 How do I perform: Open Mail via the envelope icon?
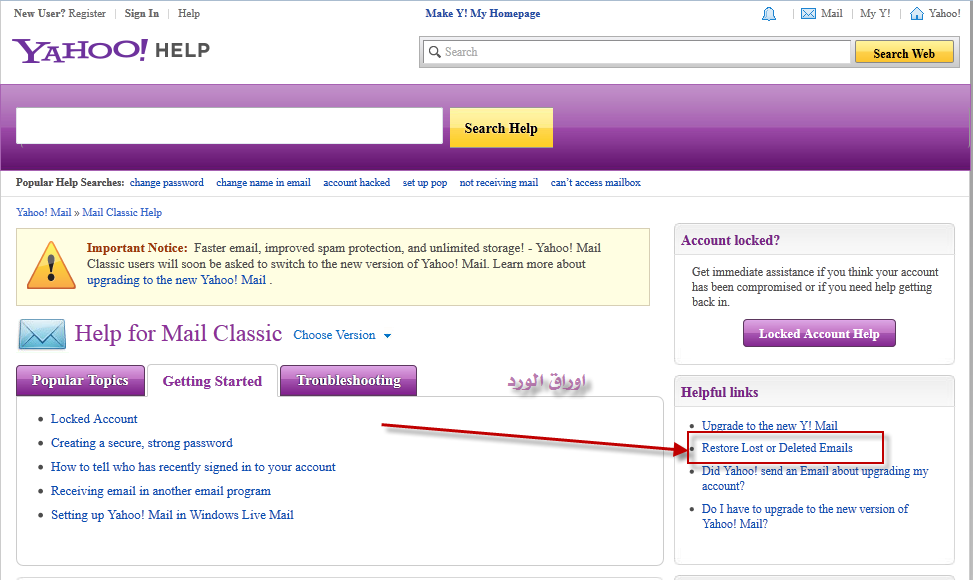(x=808, y=14)
